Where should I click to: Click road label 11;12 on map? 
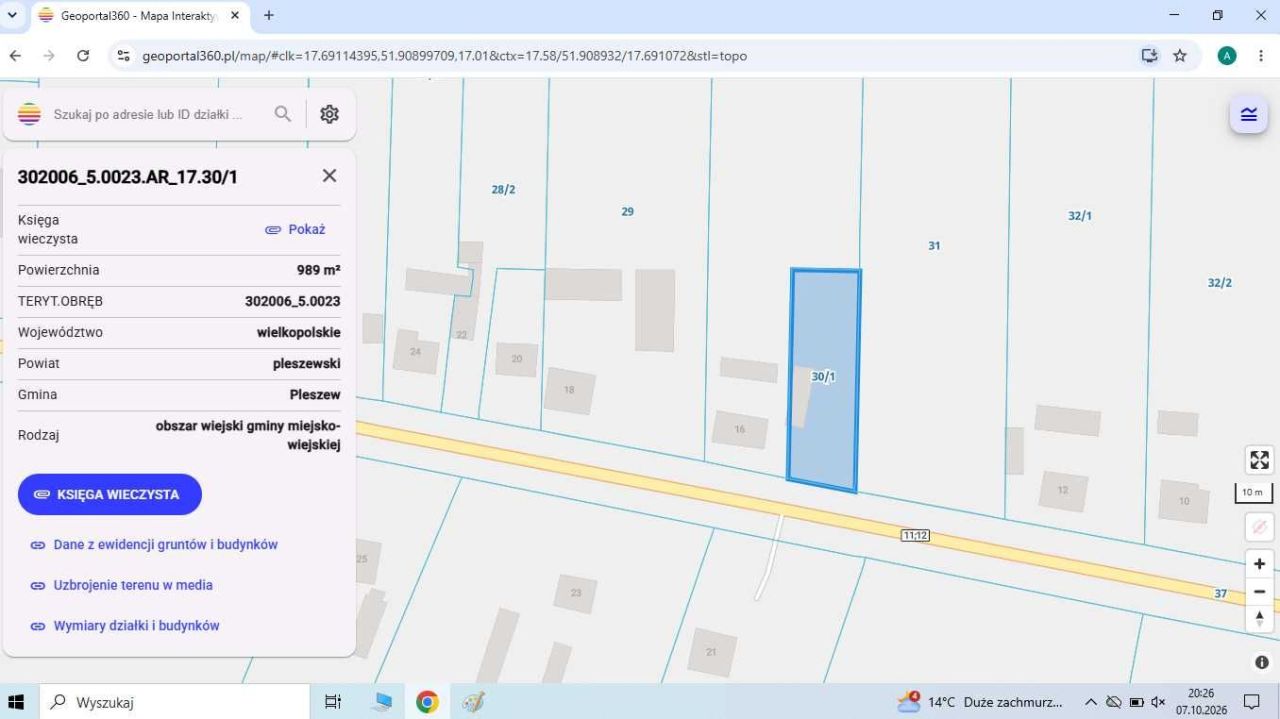coord(915,536)
